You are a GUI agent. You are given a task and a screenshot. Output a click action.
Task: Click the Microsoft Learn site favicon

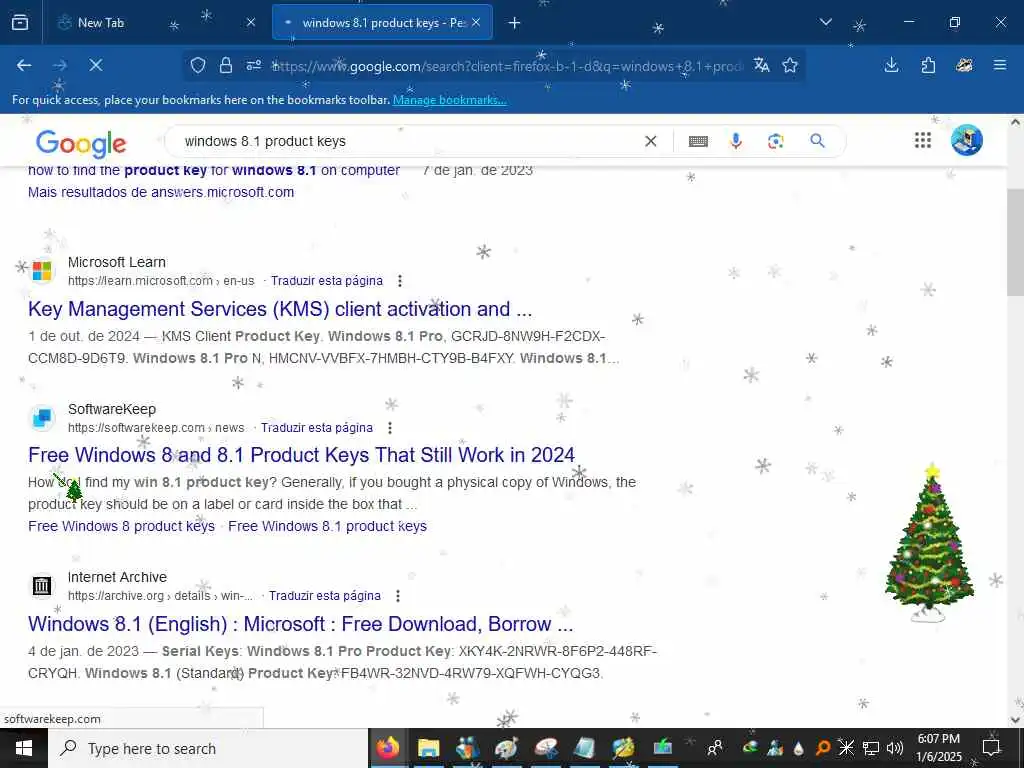coord(42,271)
